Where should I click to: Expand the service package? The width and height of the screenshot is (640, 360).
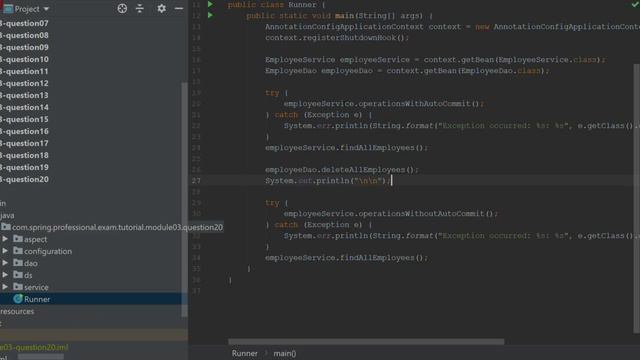tap(5, 287)
